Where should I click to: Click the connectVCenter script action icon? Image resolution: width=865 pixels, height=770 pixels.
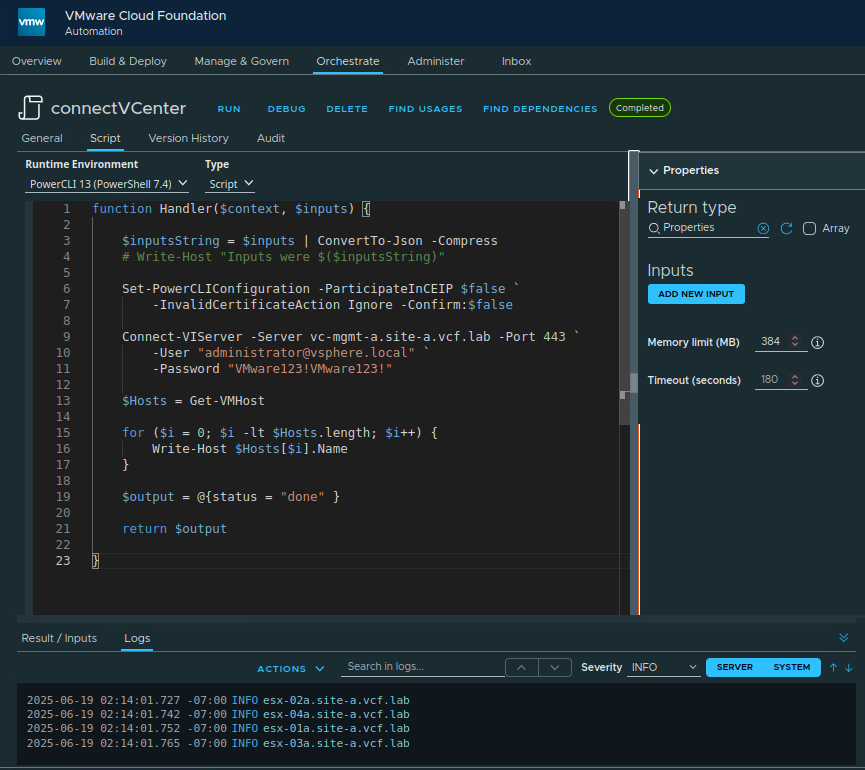[30, 108]
